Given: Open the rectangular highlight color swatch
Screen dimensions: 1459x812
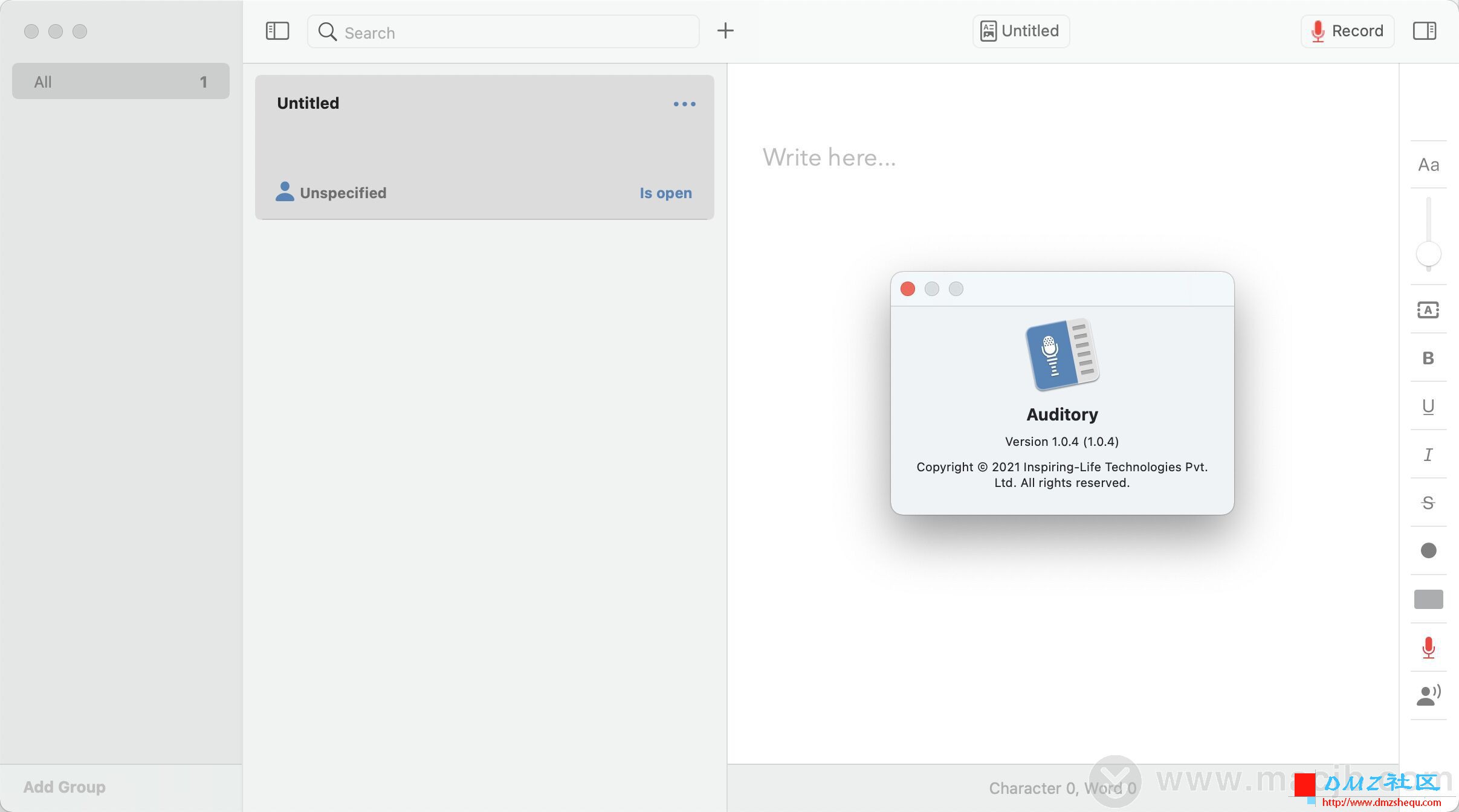Looking at the screenshot, I should tap(1428, 599).
